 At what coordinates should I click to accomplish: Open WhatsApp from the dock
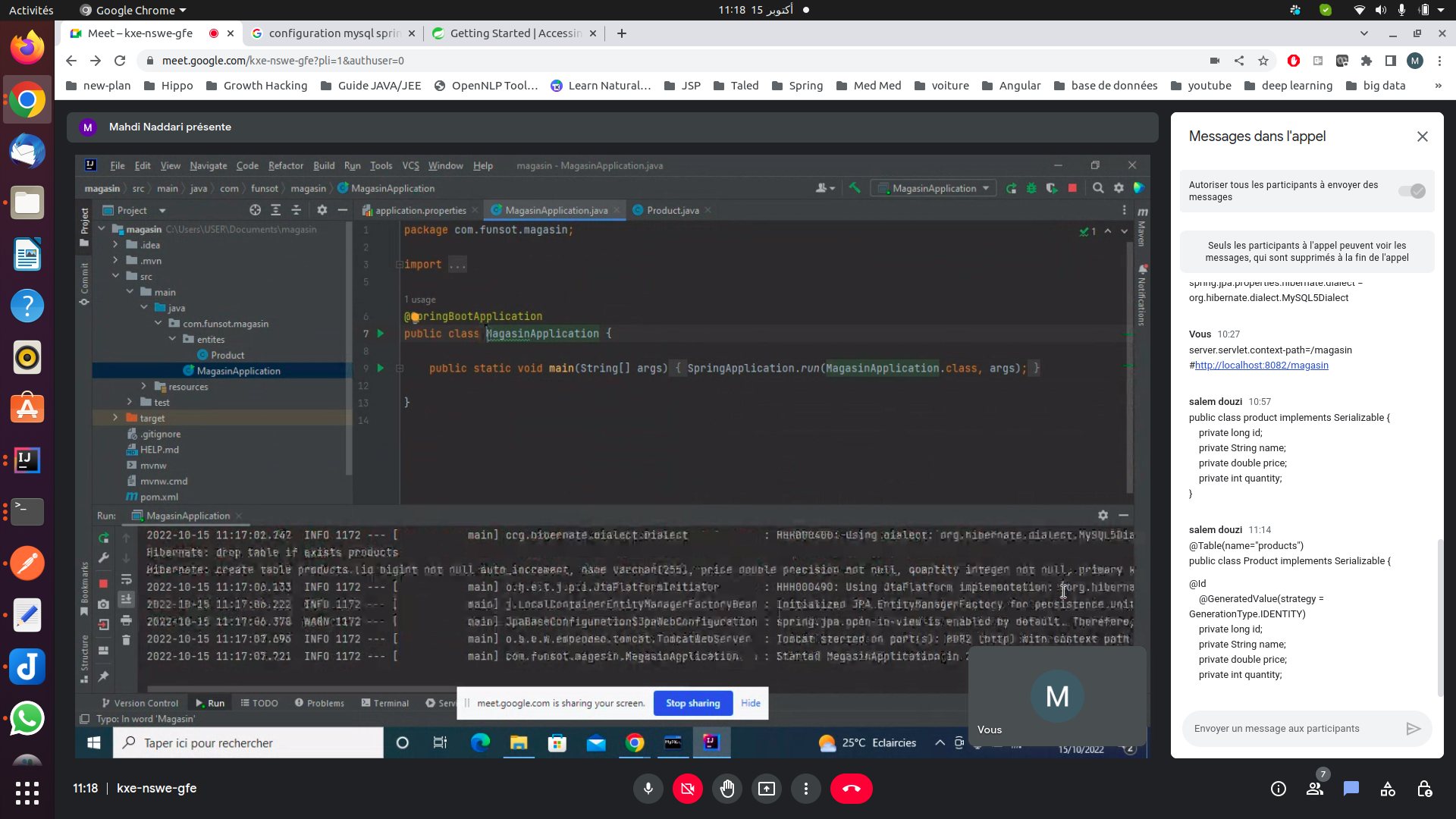coord(27,718)
